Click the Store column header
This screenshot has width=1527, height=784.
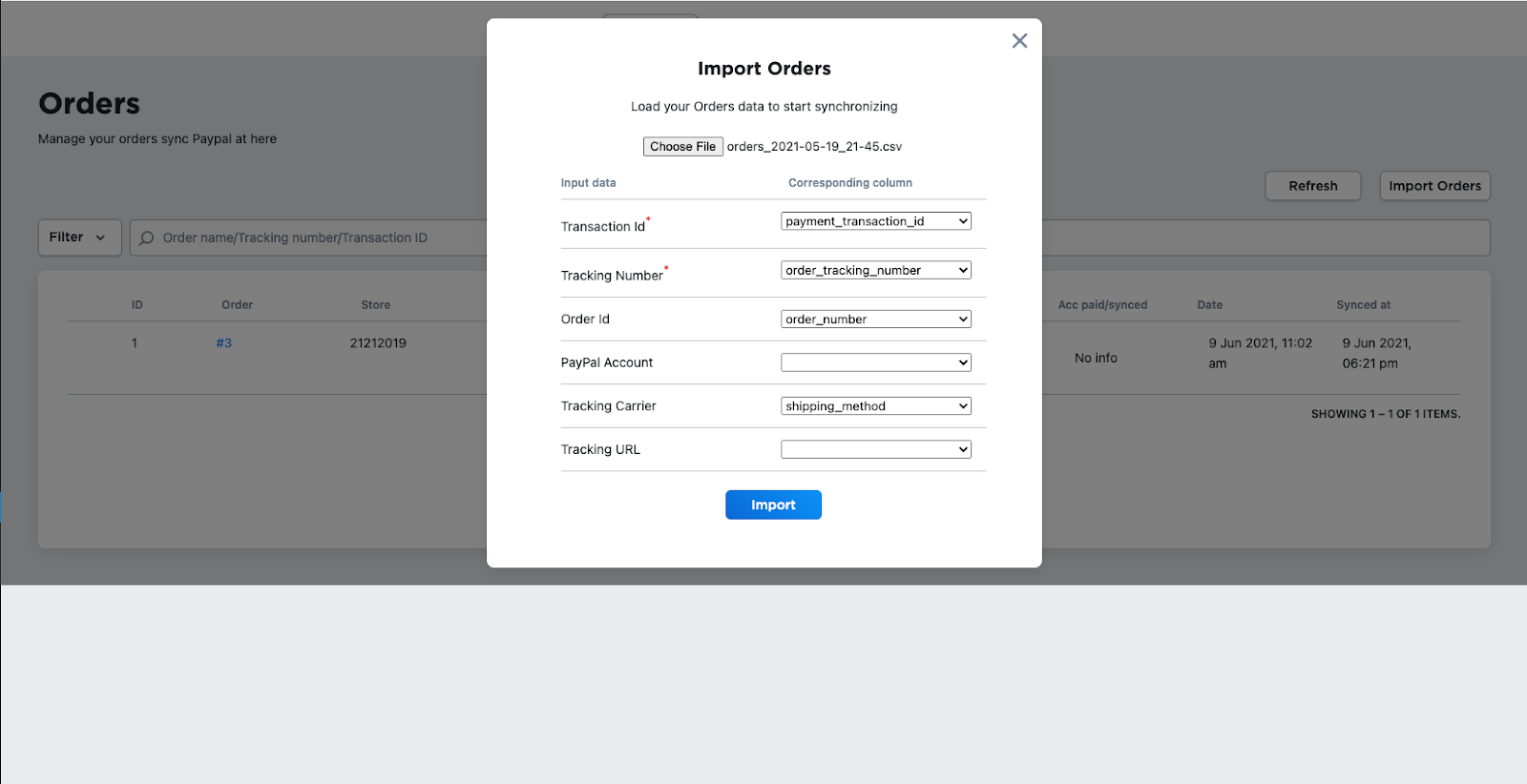375,305
